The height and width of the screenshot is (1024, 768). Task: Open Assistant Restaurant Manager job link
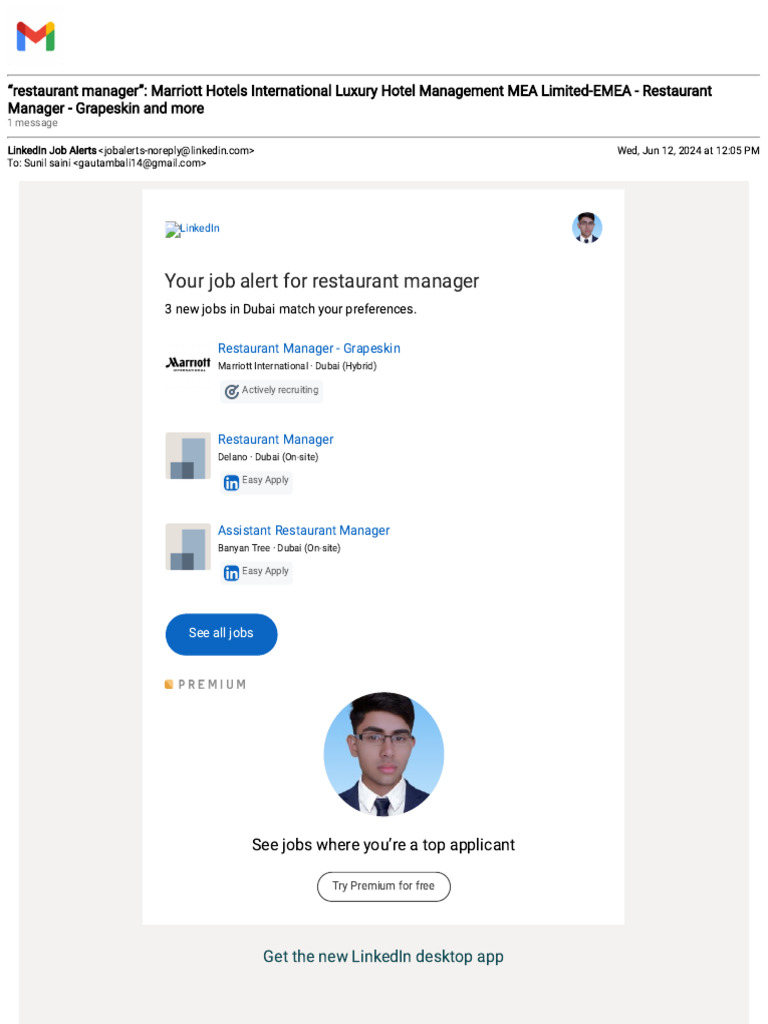pos(304,530)
